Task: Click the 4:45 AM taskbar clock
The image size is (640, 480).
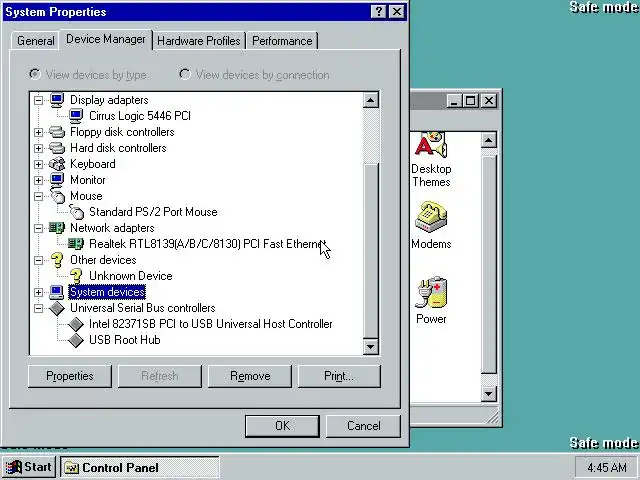Action: 607,467
